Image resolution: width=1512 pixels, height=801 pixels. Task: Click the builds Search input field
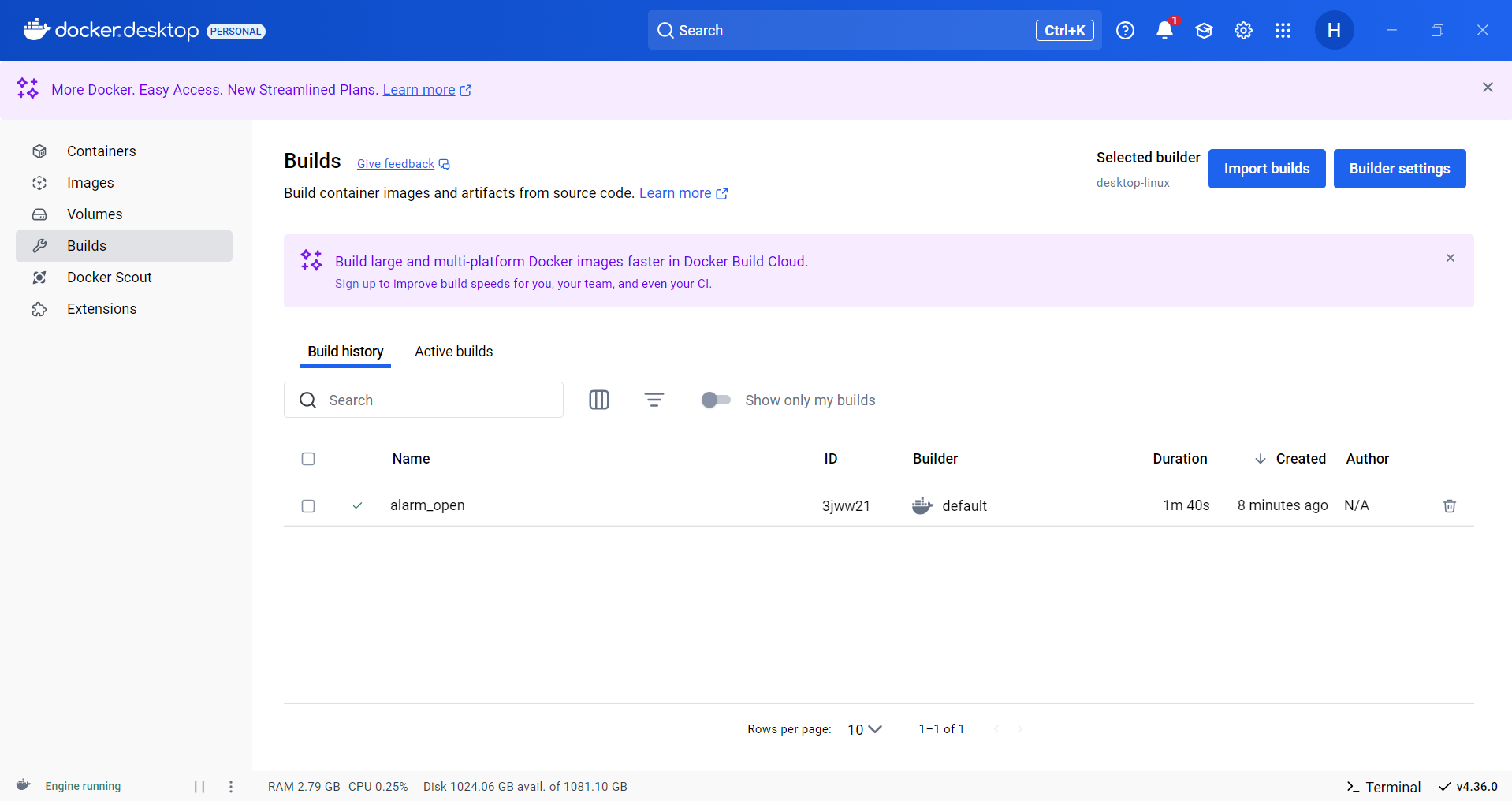423,400
